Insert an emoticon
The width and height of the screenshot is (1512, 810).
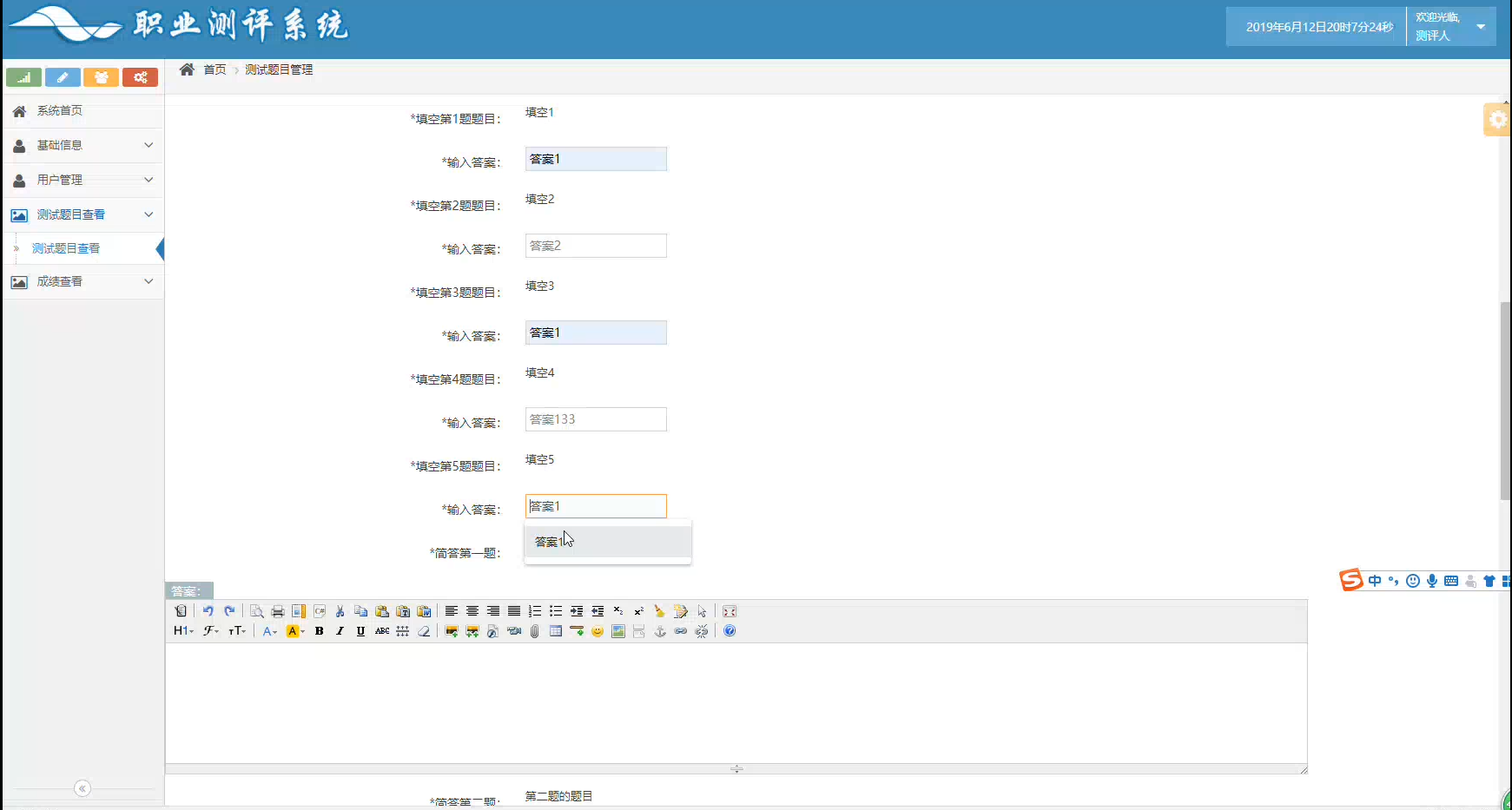click(598, 631)
